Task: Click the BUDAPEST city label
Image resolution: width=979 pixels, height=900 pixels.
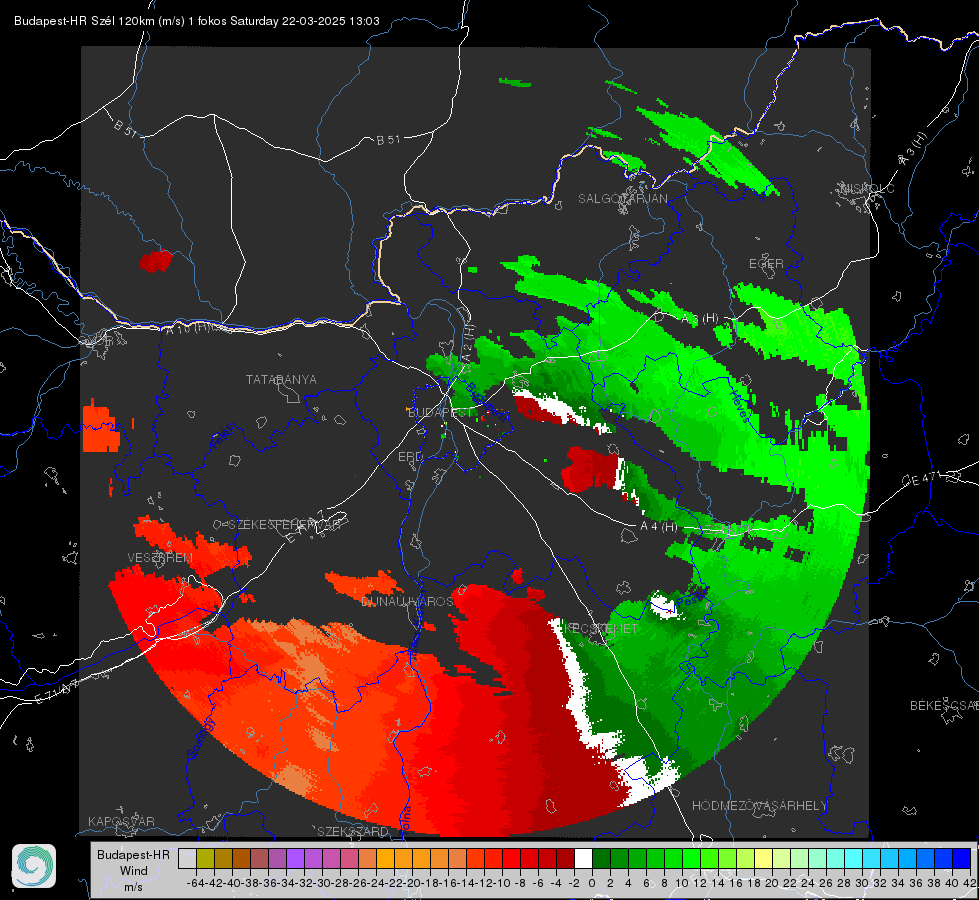Action: [440, 413]
